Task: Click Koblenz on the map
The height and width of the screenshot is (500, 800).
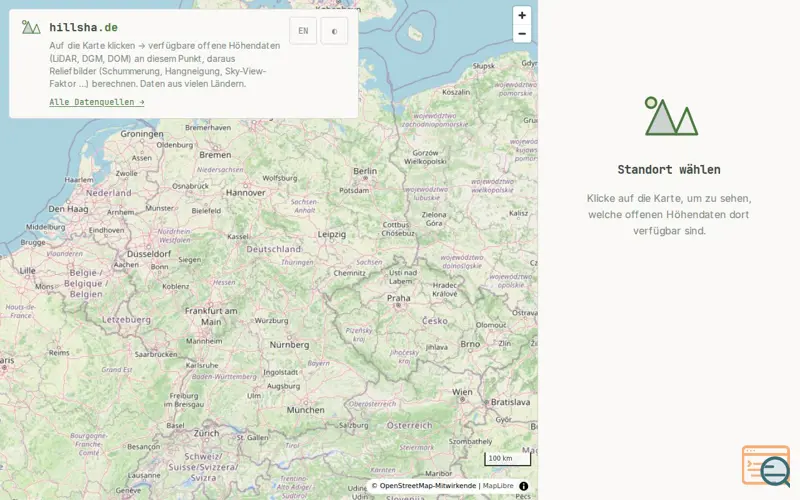Action: 176,286
